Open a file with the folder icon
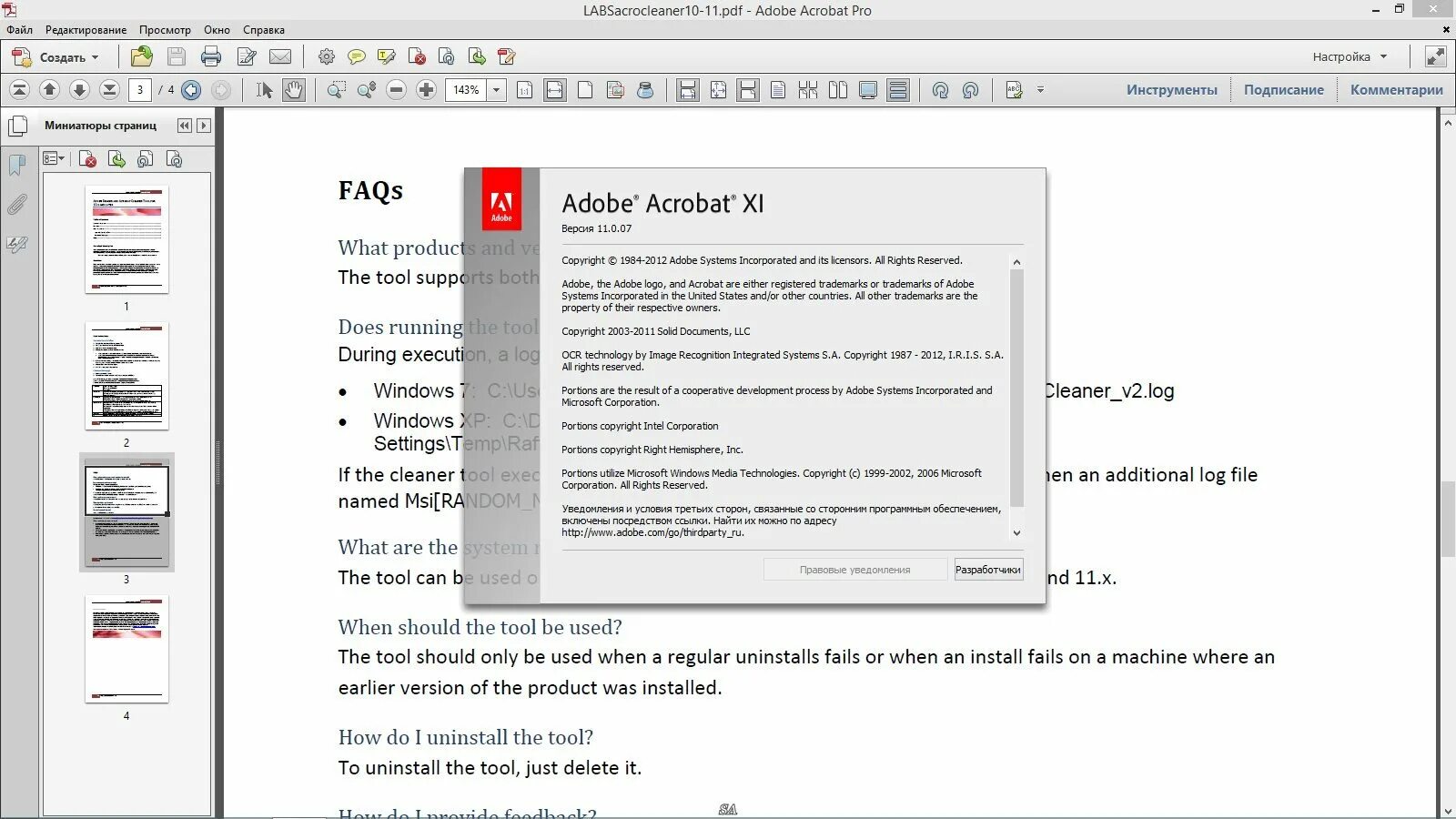 pyautogui.click(x=142, y=56)
